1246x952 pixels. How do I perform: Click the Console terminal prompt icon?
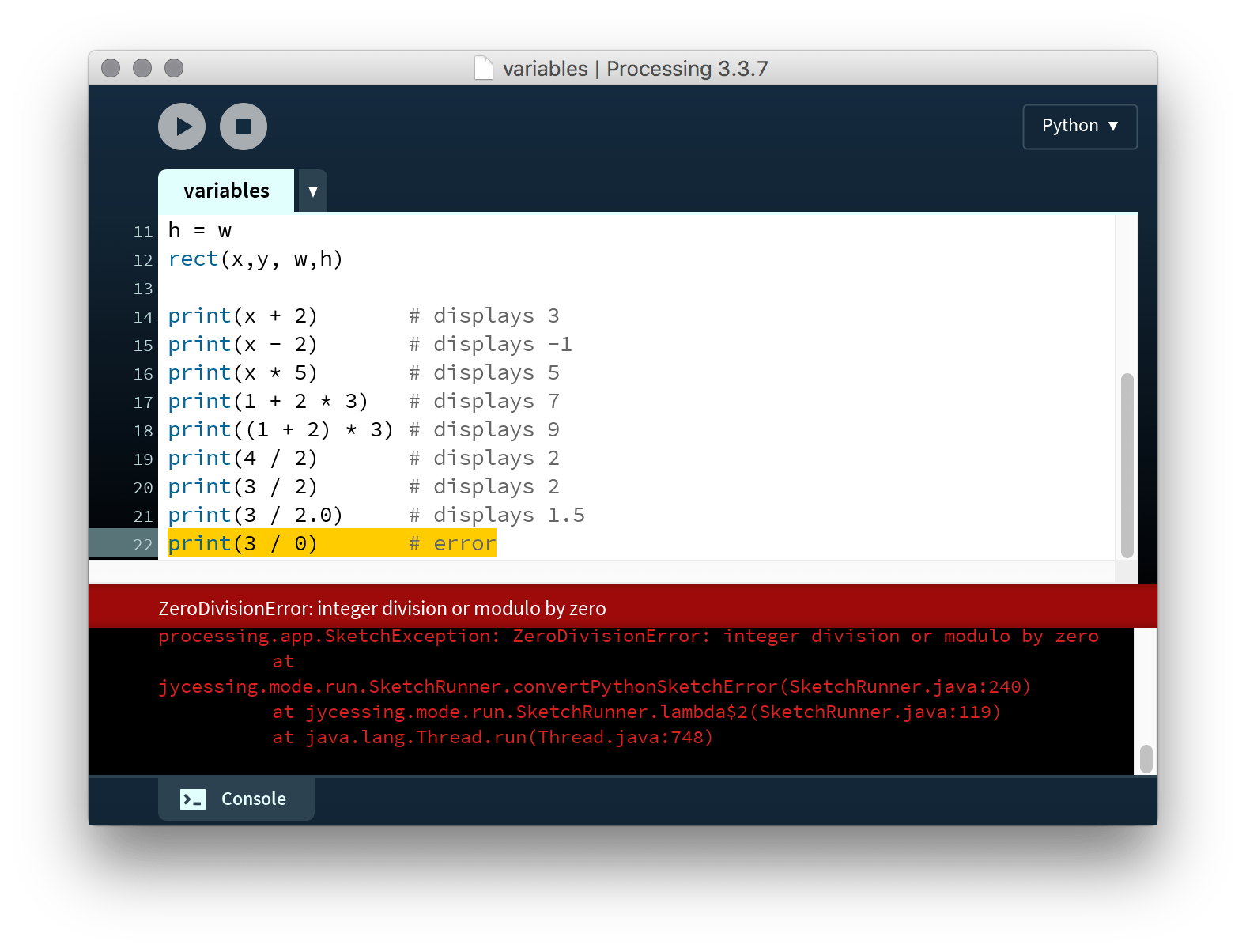pos(193,799)
